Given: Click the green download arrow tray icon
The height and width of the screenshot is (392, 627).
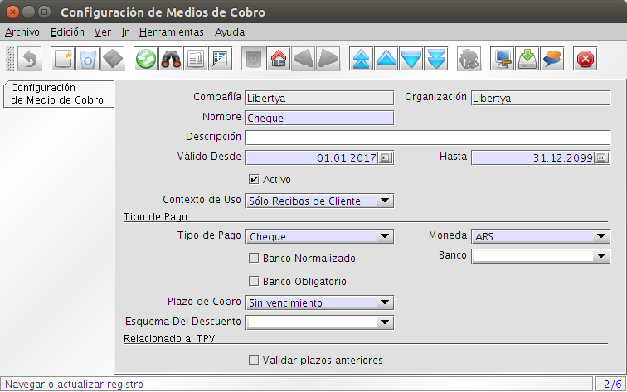Looking at the screenshot, I should coord(527,59).
